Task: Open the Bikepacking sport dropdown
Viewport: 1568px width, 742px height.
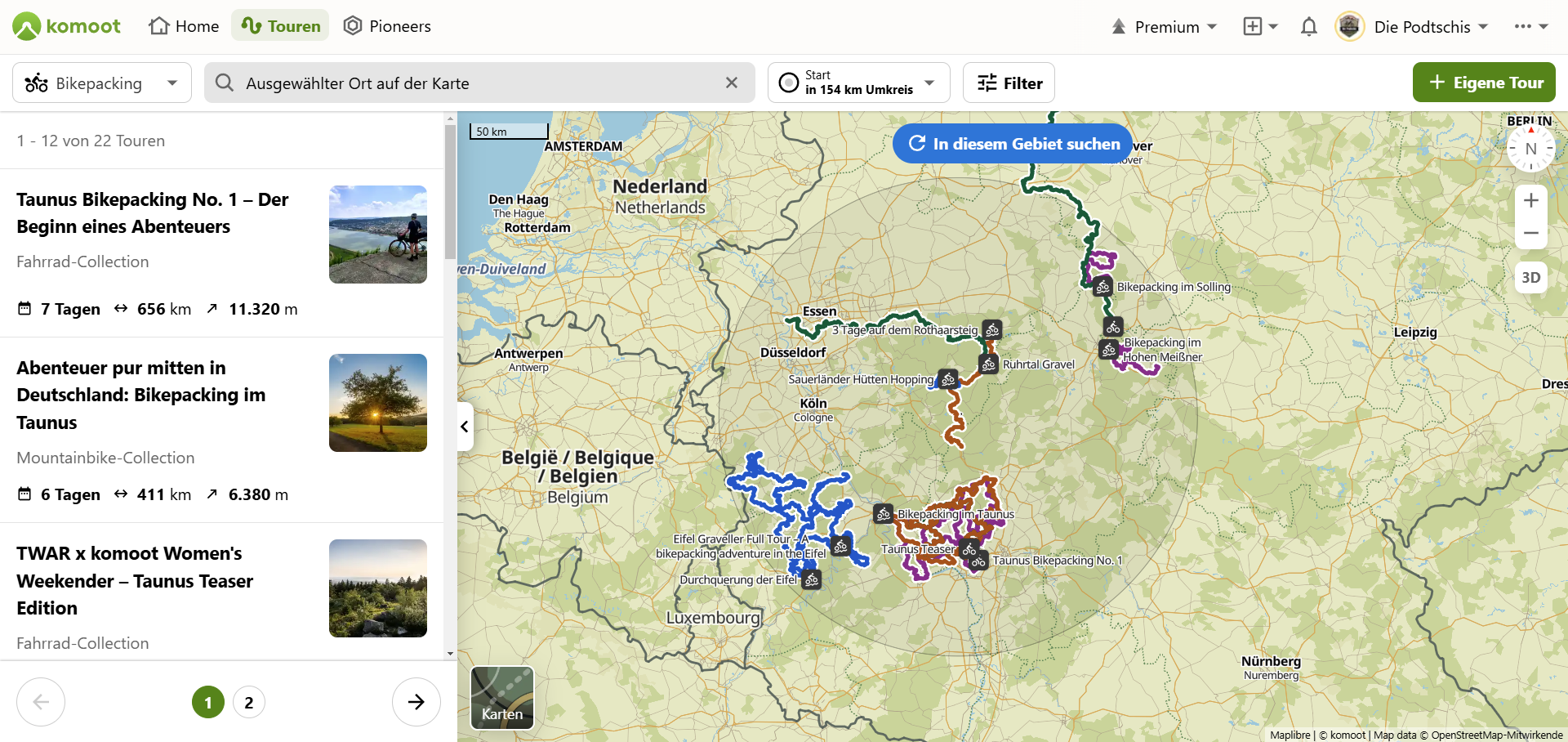Action: tap(102, 83)
